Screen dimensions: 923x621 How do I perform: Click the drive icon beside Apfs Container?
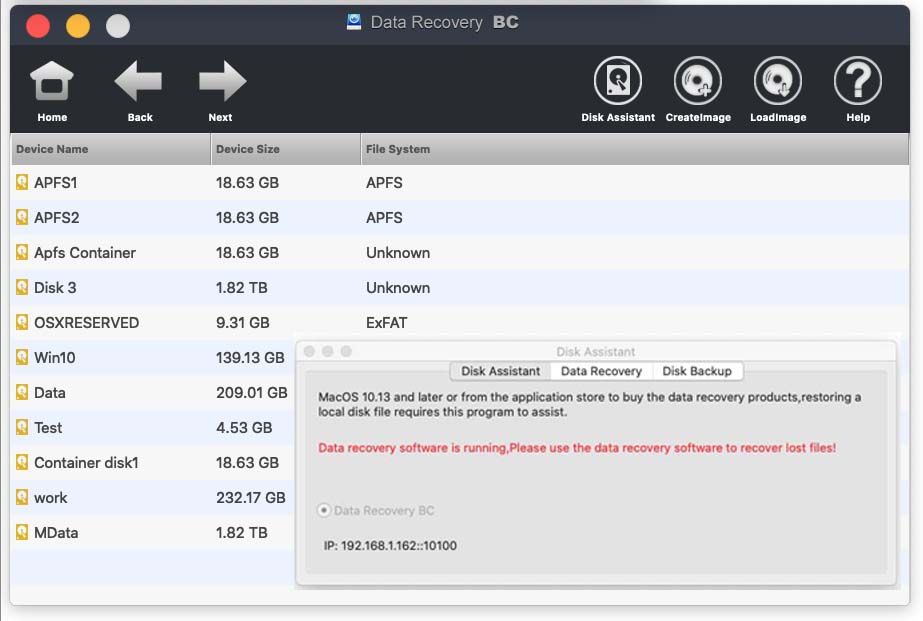coord(22,253)
